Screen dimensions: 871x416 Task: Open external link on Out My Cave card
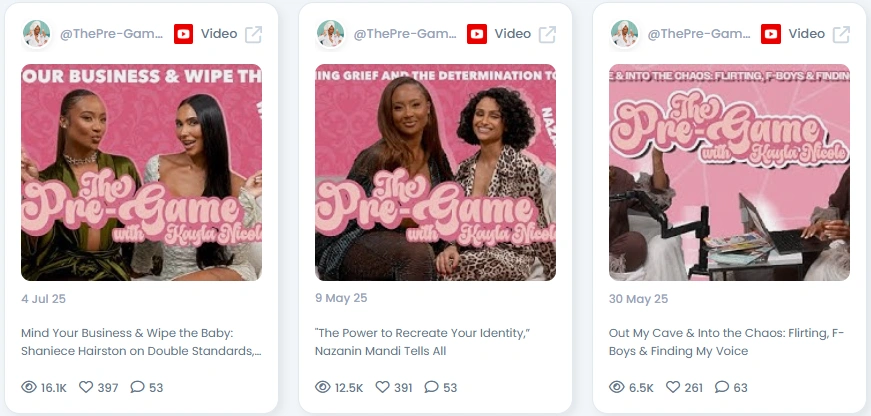pyautogui.click(x=842, y=34)
